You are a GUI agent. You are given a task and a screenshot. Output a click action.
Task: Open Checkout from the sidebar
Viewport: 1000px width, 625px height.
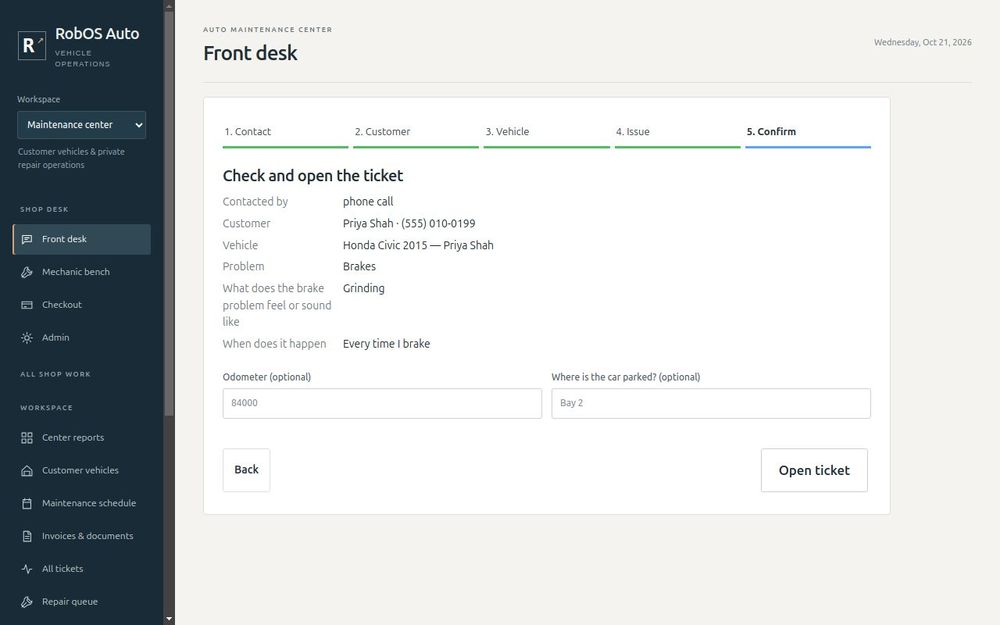[82, 305]
